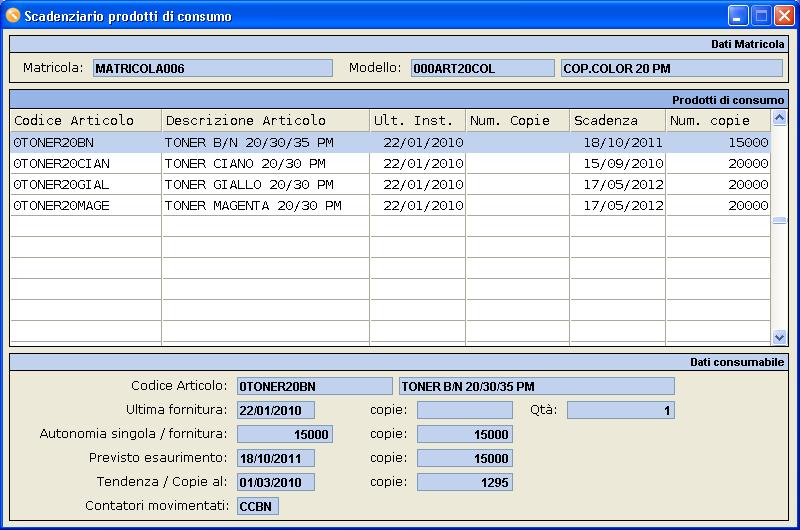Click the Modello field 000ART20COL

(x=483, y=68)
